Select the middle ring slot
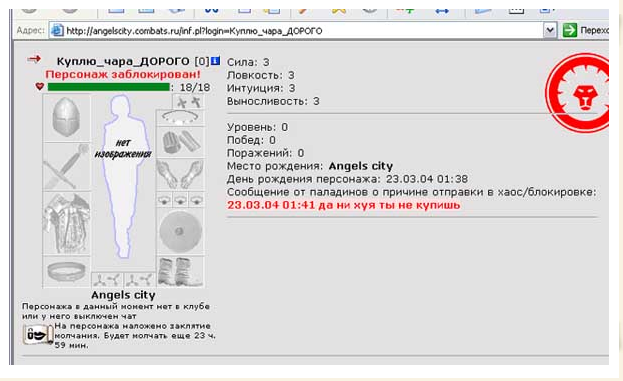The image size is (623, 381). (180, 200)
